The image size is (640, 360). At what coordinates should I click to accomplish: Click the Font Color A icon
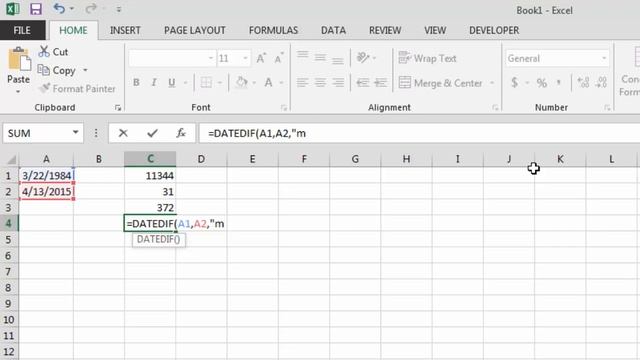tap(268, 83)
